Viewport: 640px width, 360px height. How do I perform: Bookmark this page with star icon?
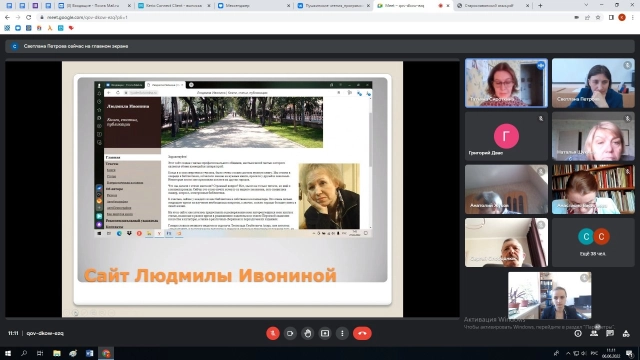[598, 18]
